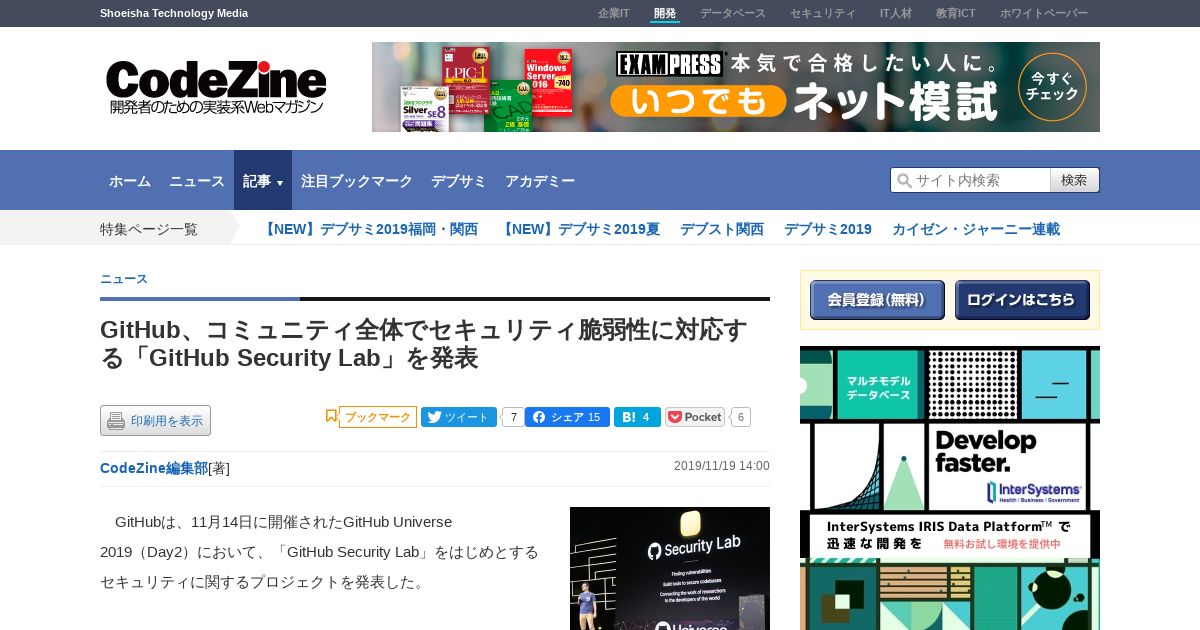Open the Security Lab article photo
This screenshot has height=630, width=1200.
[x=670, y=568]
